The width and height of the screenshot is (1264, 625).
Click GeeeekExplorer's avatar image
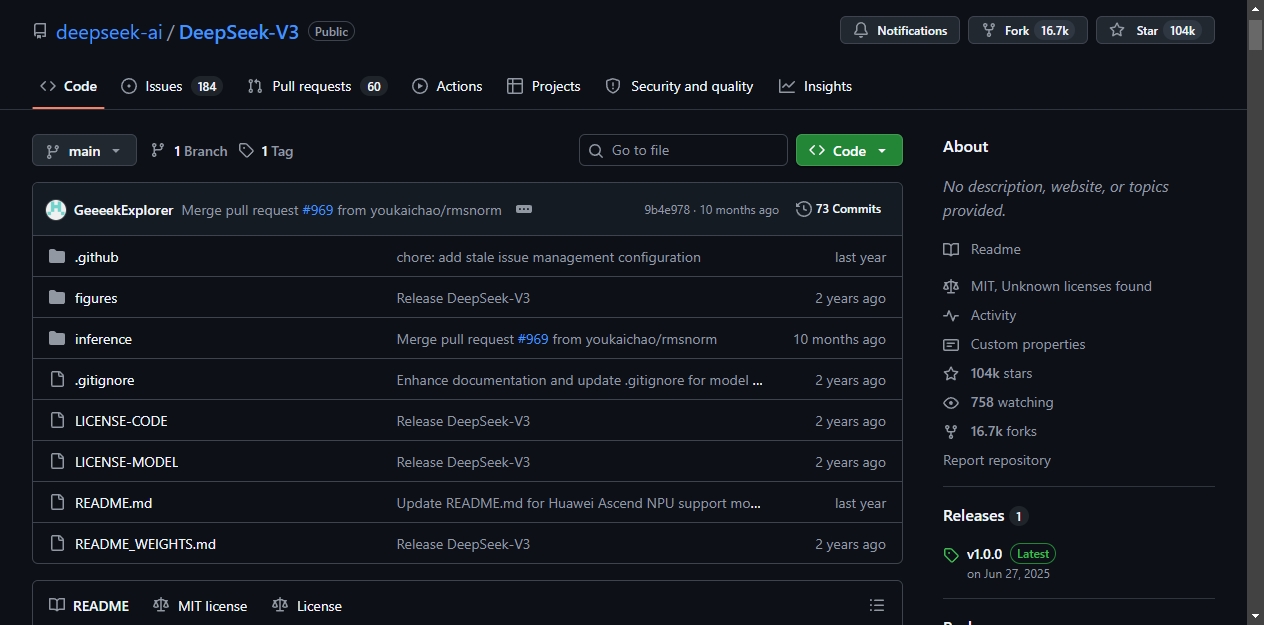click(56, 210)
